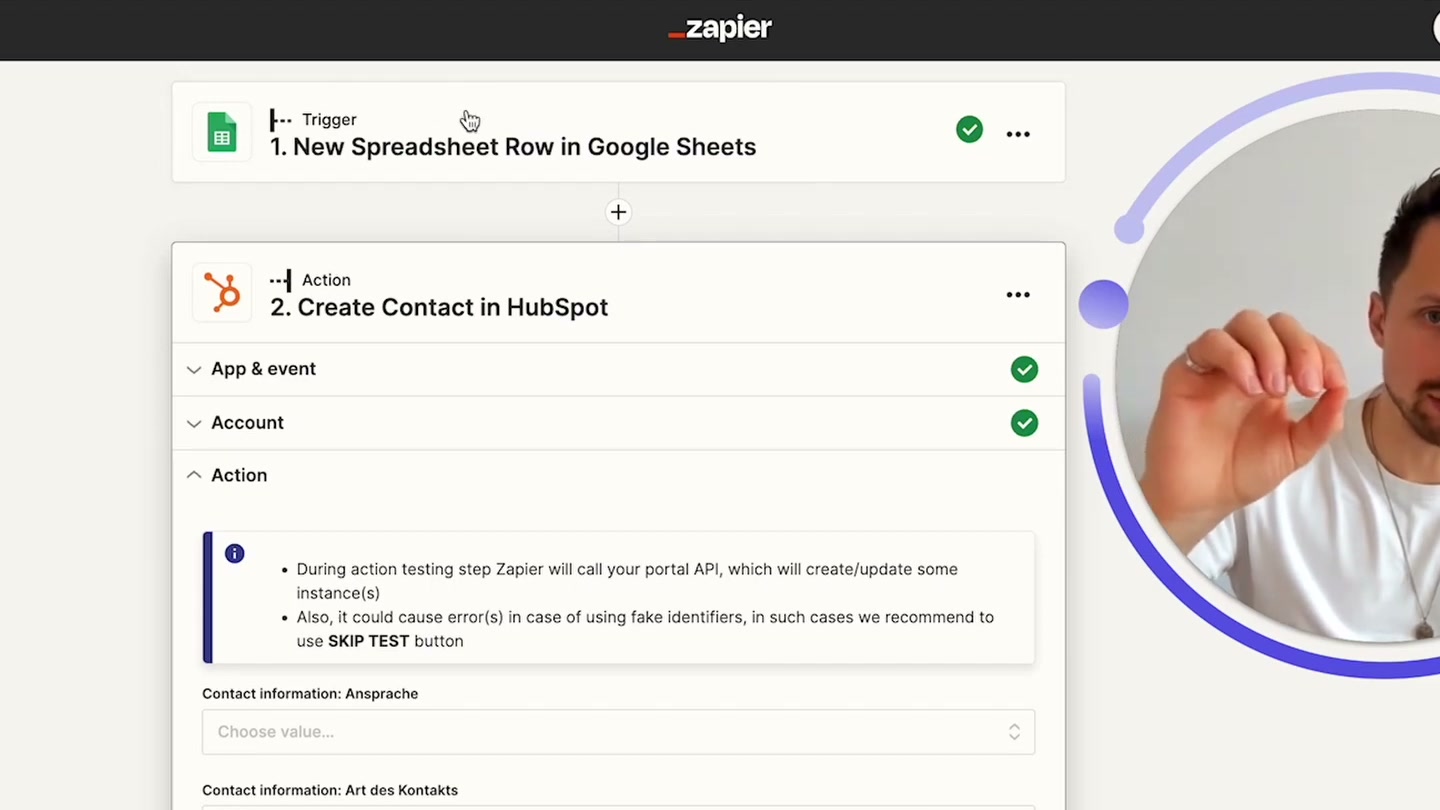Open the step named New Spreadsheet Row in Google Sheets

pos(513,146)
